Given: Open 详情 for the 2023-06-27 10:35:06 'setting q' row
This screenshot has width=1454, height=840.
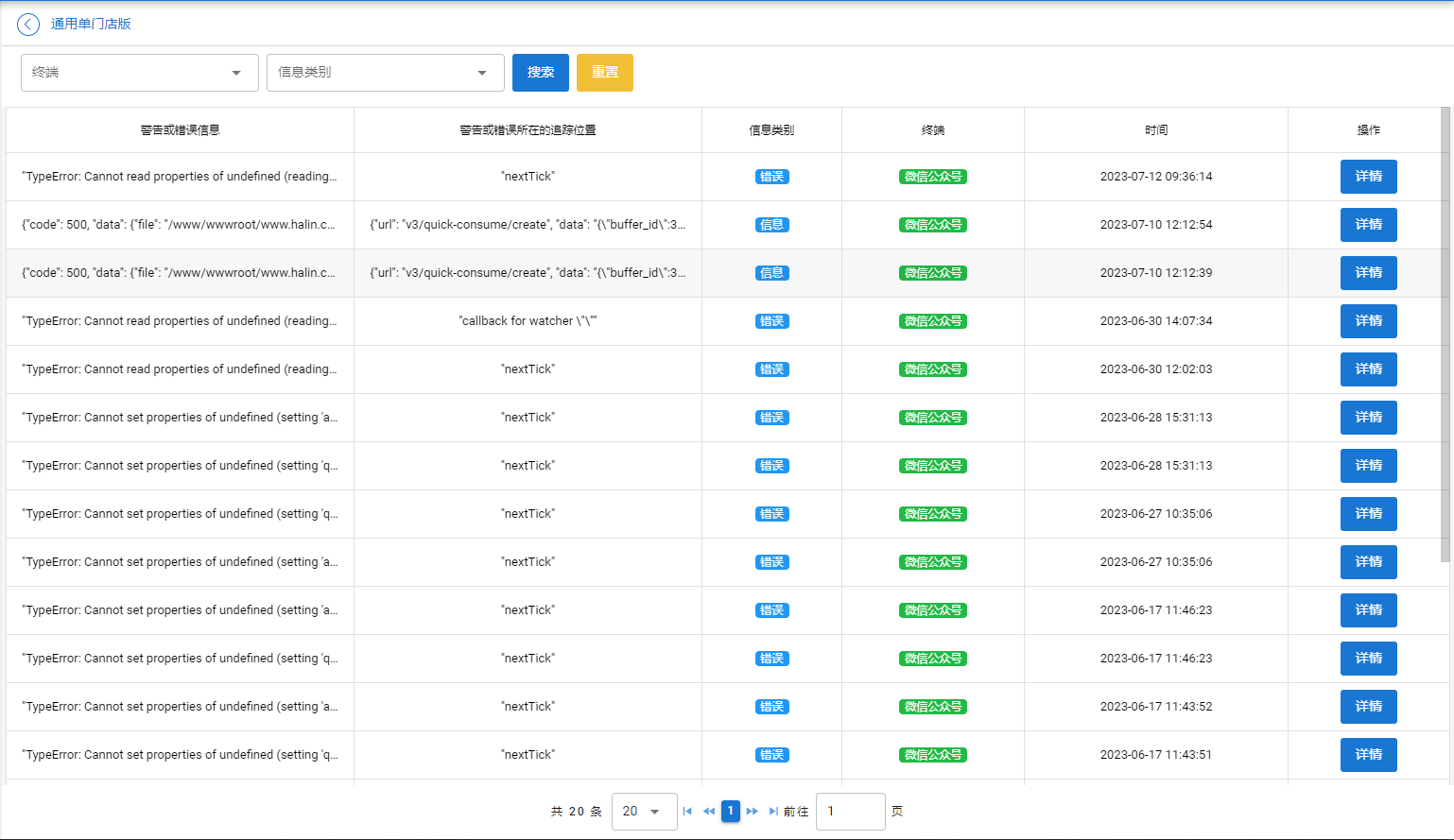Looking at the screenshot, I should [1369, 514].
